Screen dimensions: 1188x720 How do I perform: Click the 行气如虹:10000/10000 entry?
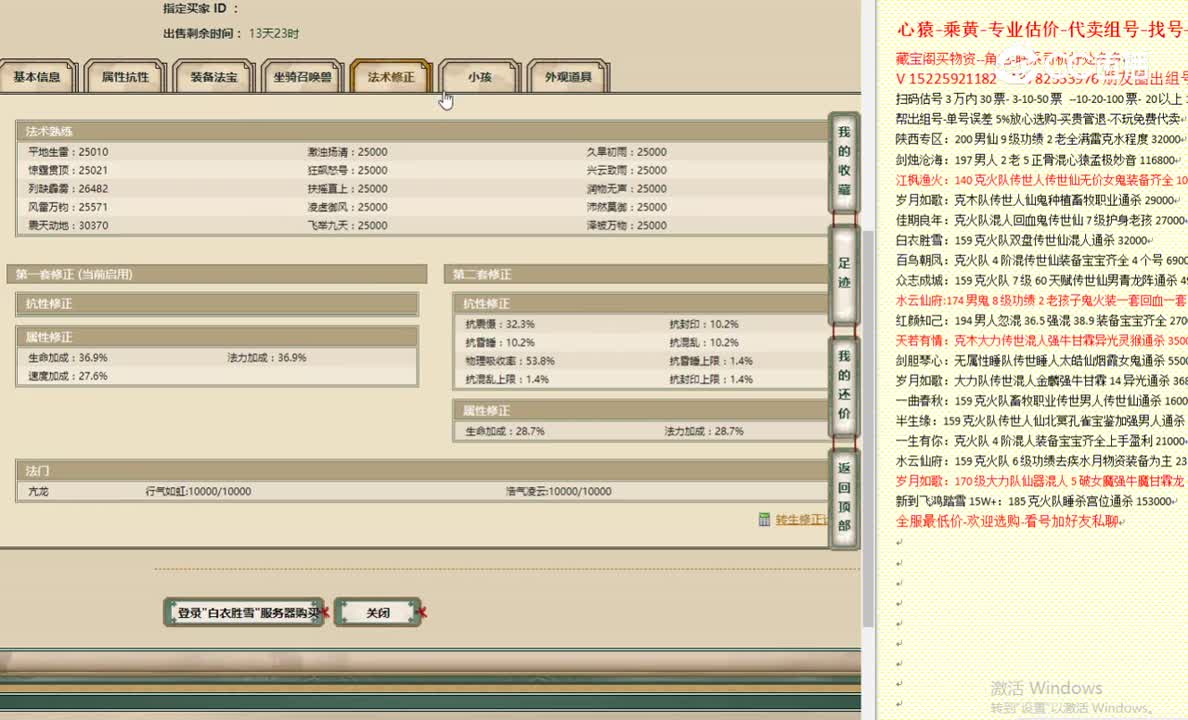(199, 491)
